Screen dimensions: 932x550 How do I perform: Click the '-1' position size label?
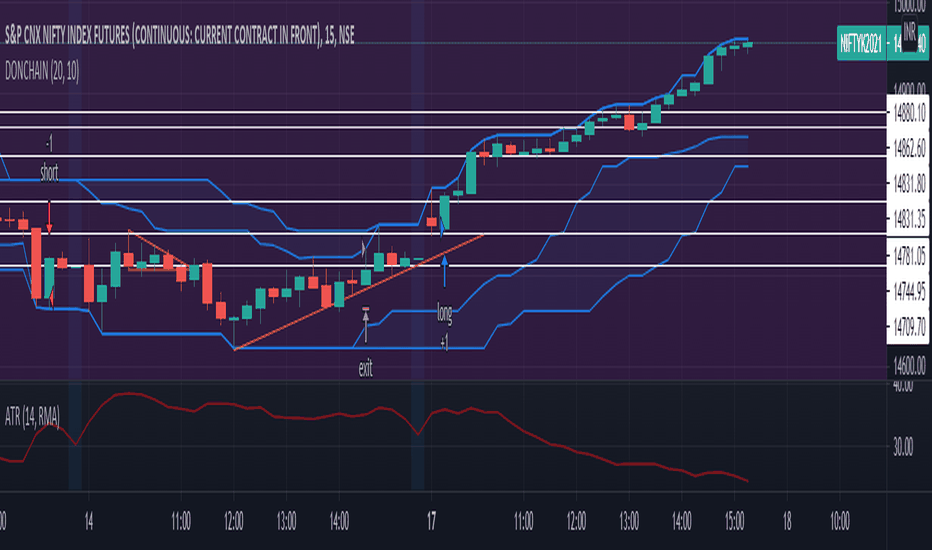click(x=49, y=143)
